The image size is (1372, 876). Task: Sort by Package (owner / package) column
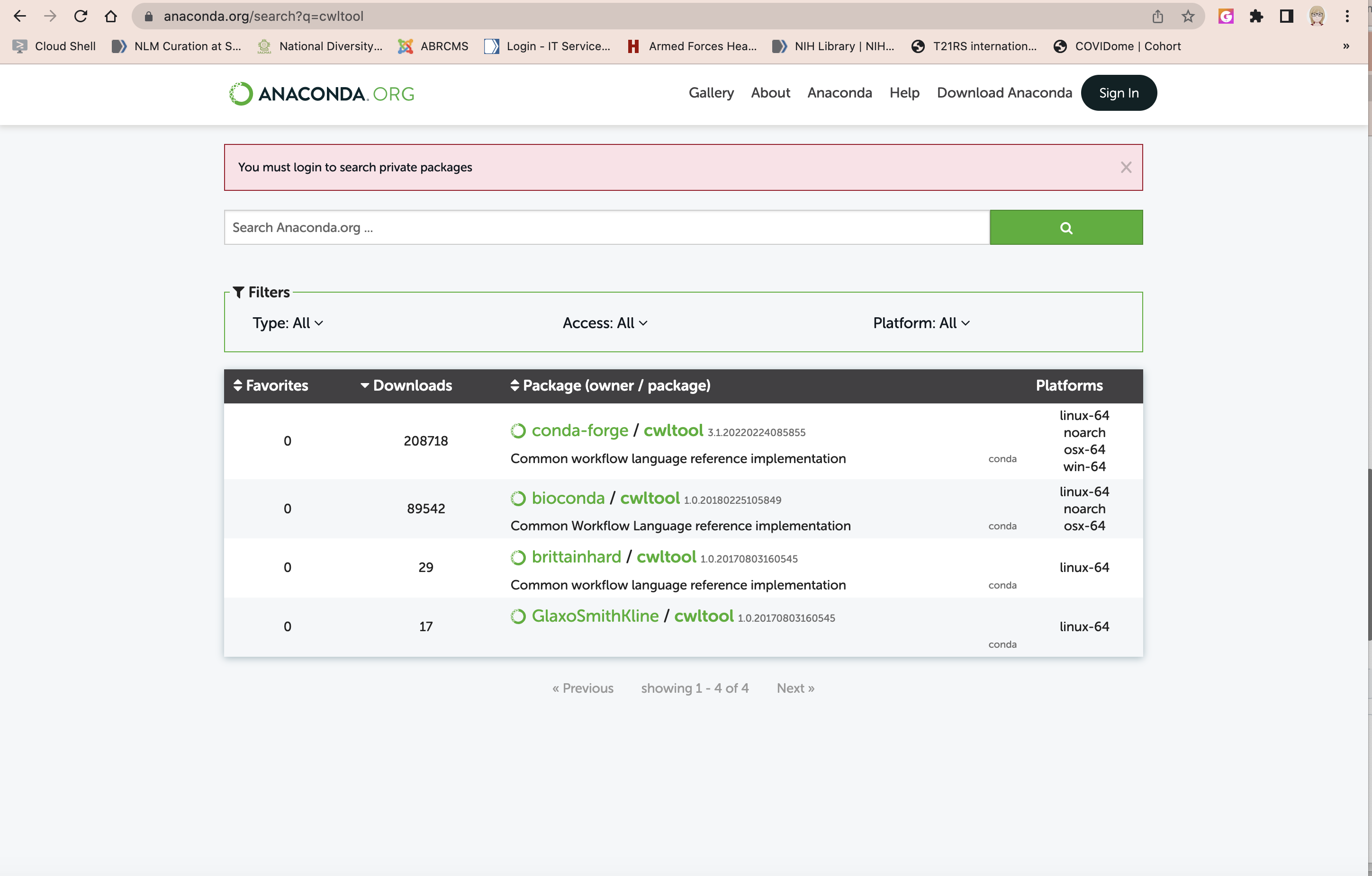click(x=610, y=385)
